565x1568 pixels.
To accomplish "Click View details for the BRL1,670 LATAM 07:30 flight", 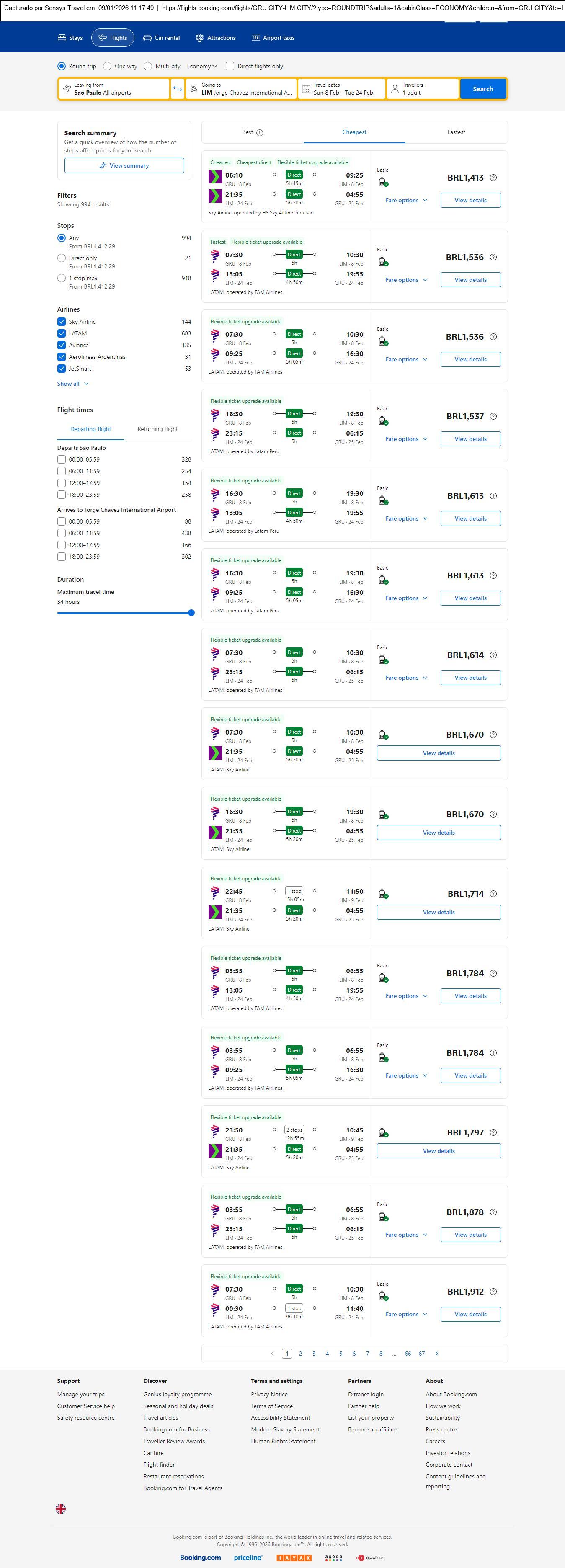I will [439, 753].
